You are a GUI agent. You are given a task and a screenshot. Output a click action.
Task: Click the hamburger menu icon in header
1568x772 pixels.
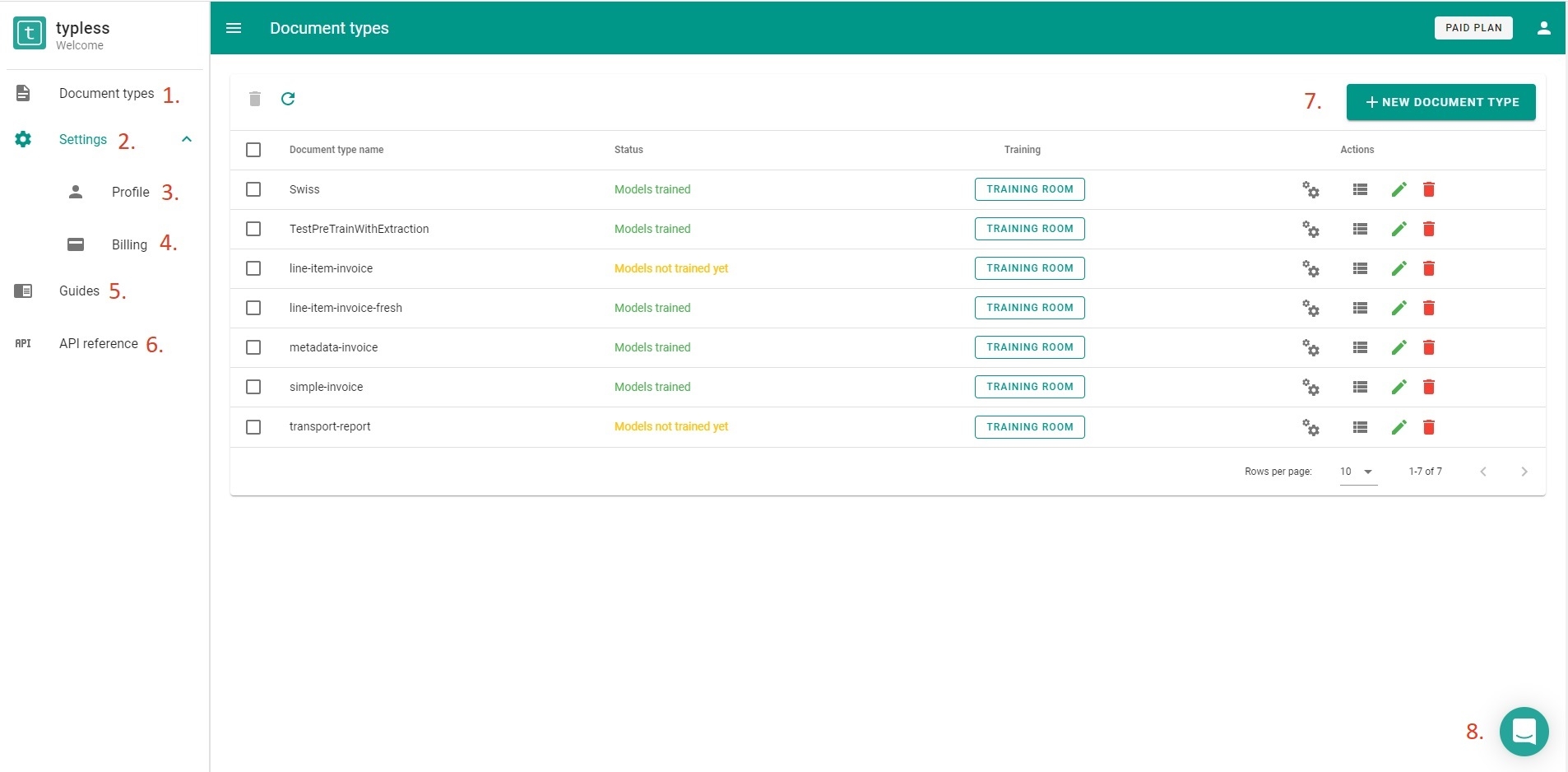tap(234, 28)
